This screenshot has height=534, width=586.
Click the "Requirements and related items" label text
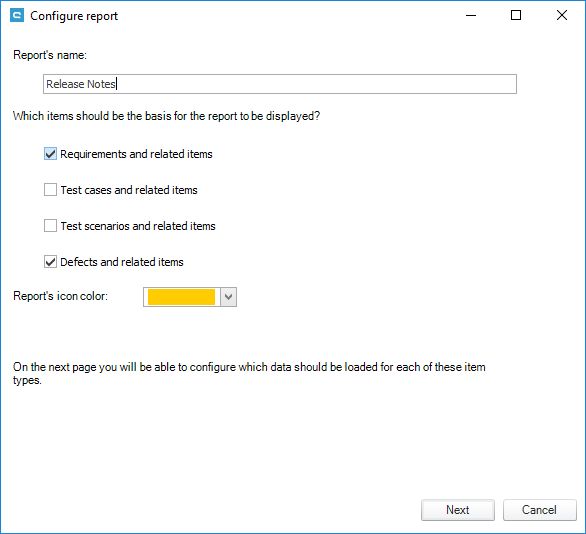tap(136, 154)
